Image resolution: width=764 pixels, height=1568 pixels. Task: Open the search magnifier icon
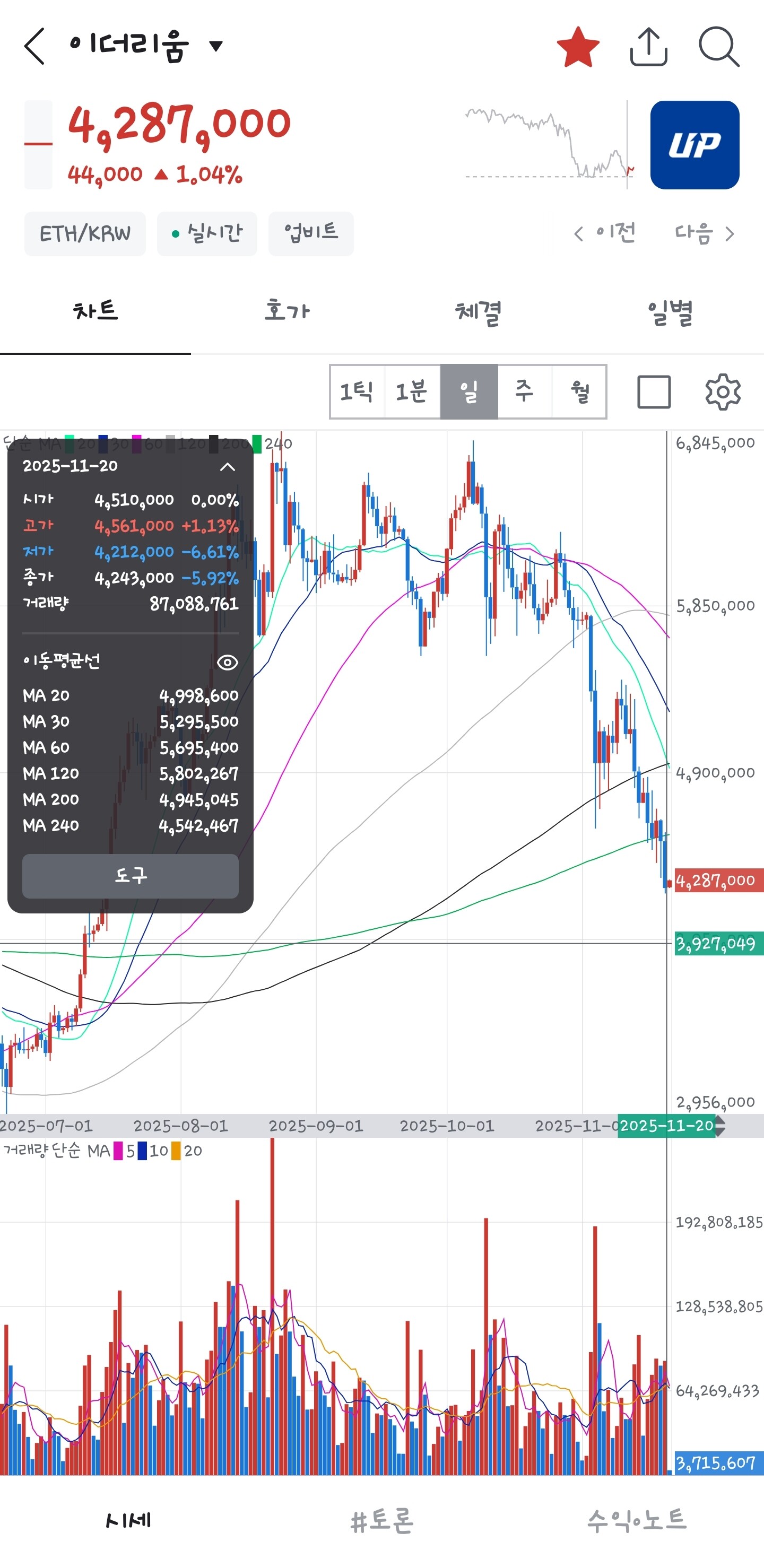719,46
